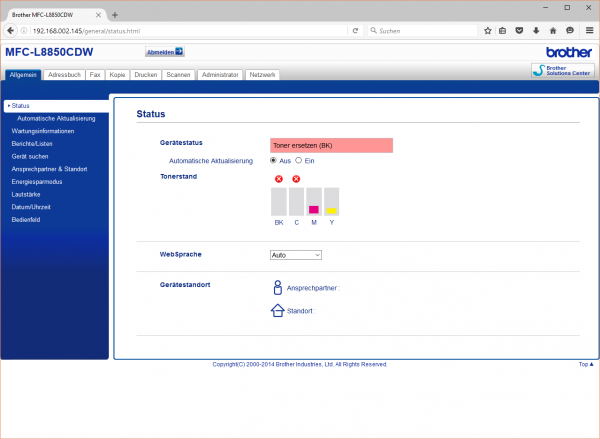Open Energiesparmodus in the sidebar
This screenshot has height=439, width=600.
(37, 182)
